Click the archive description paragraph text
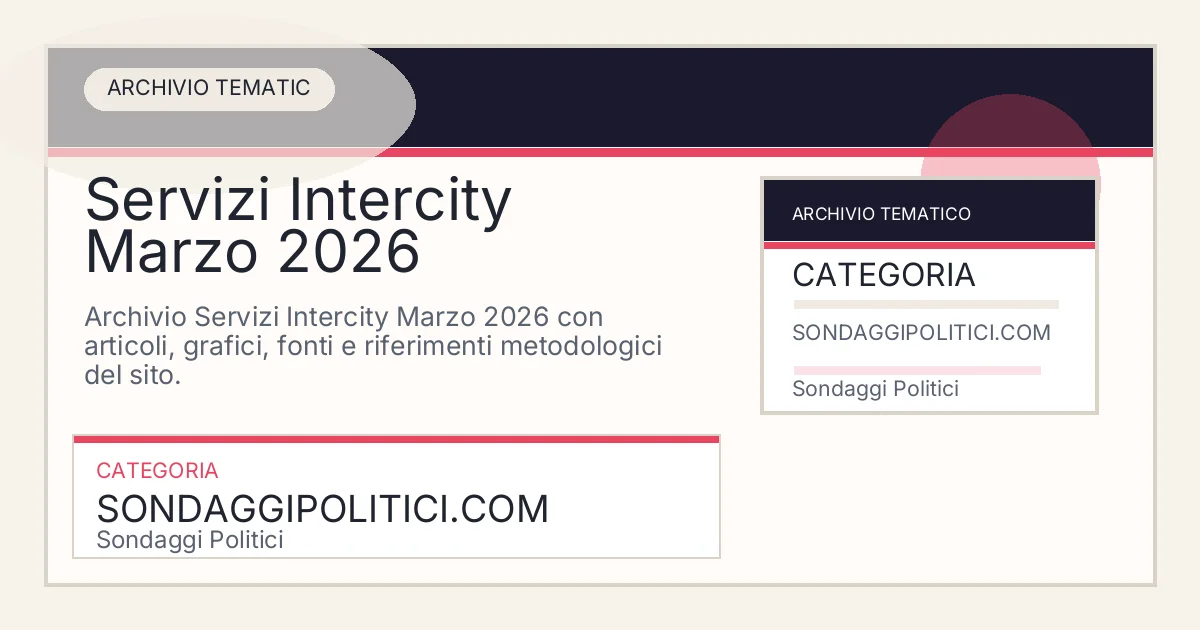This screenshot has width=1200, height=630. pyautogui.click(x=373, y=346)
